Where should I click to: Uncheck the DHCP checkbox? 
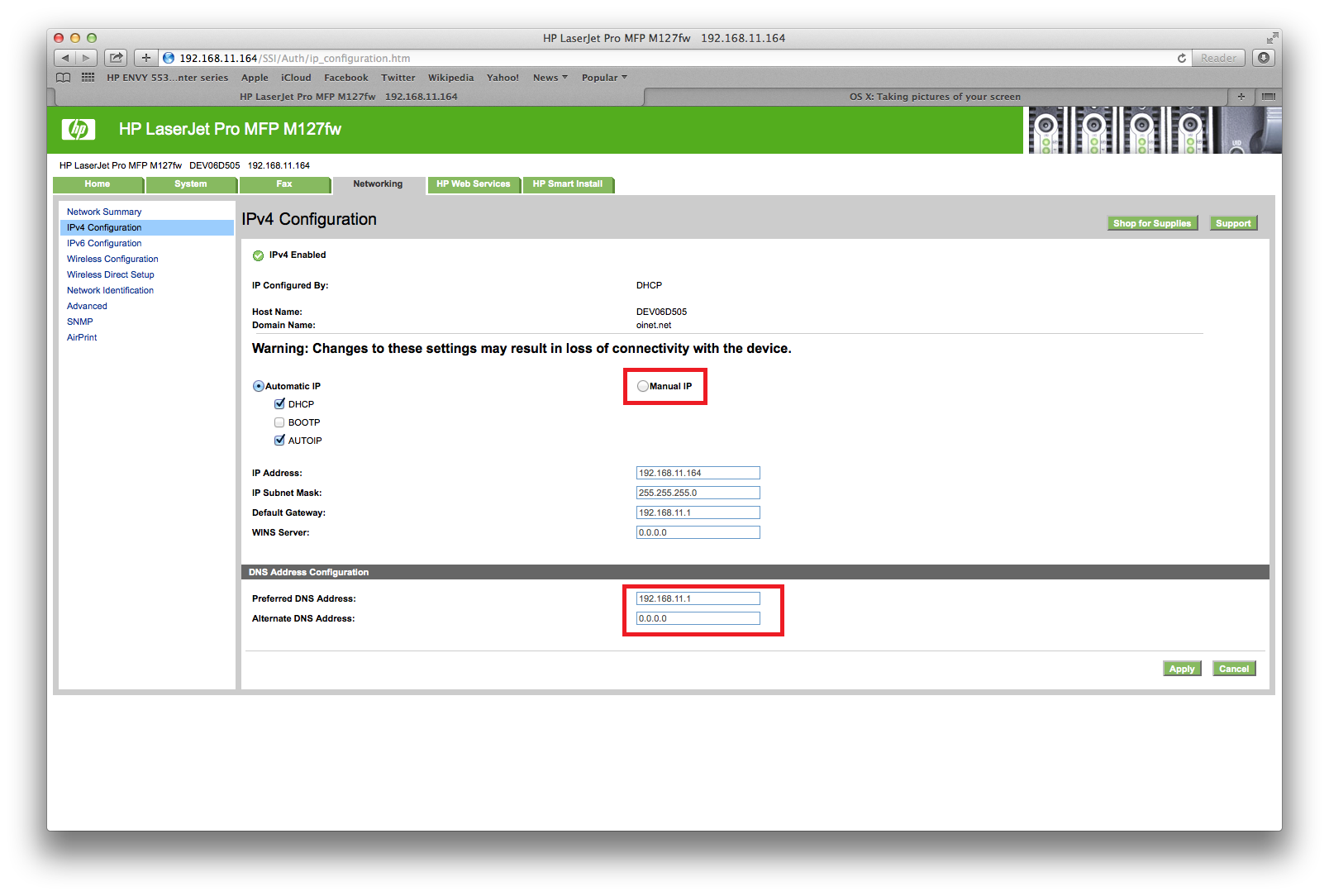[x=279, y=404]
